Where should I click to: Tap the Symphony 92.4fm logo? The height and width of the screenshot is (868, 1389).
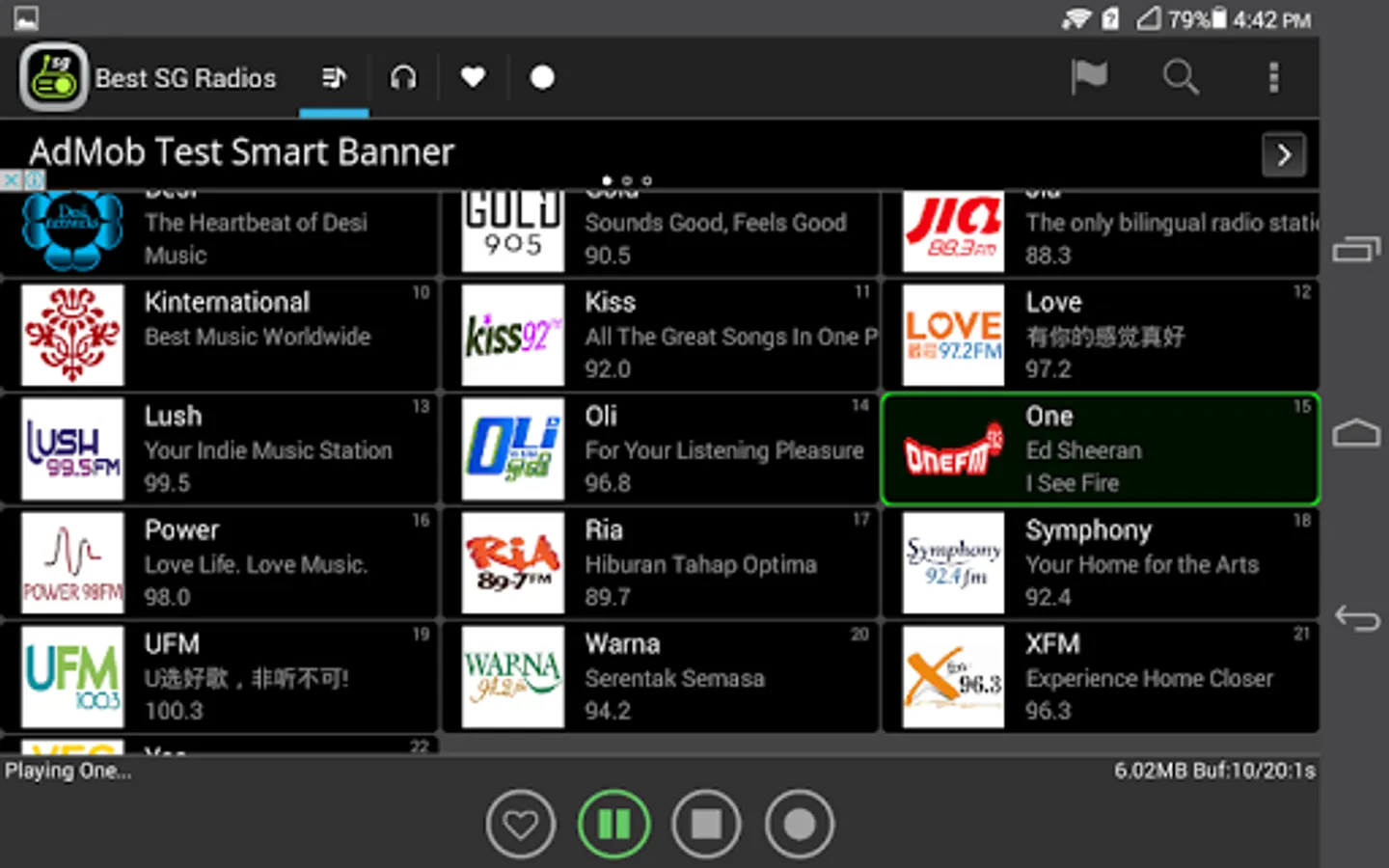click(953, 562)
